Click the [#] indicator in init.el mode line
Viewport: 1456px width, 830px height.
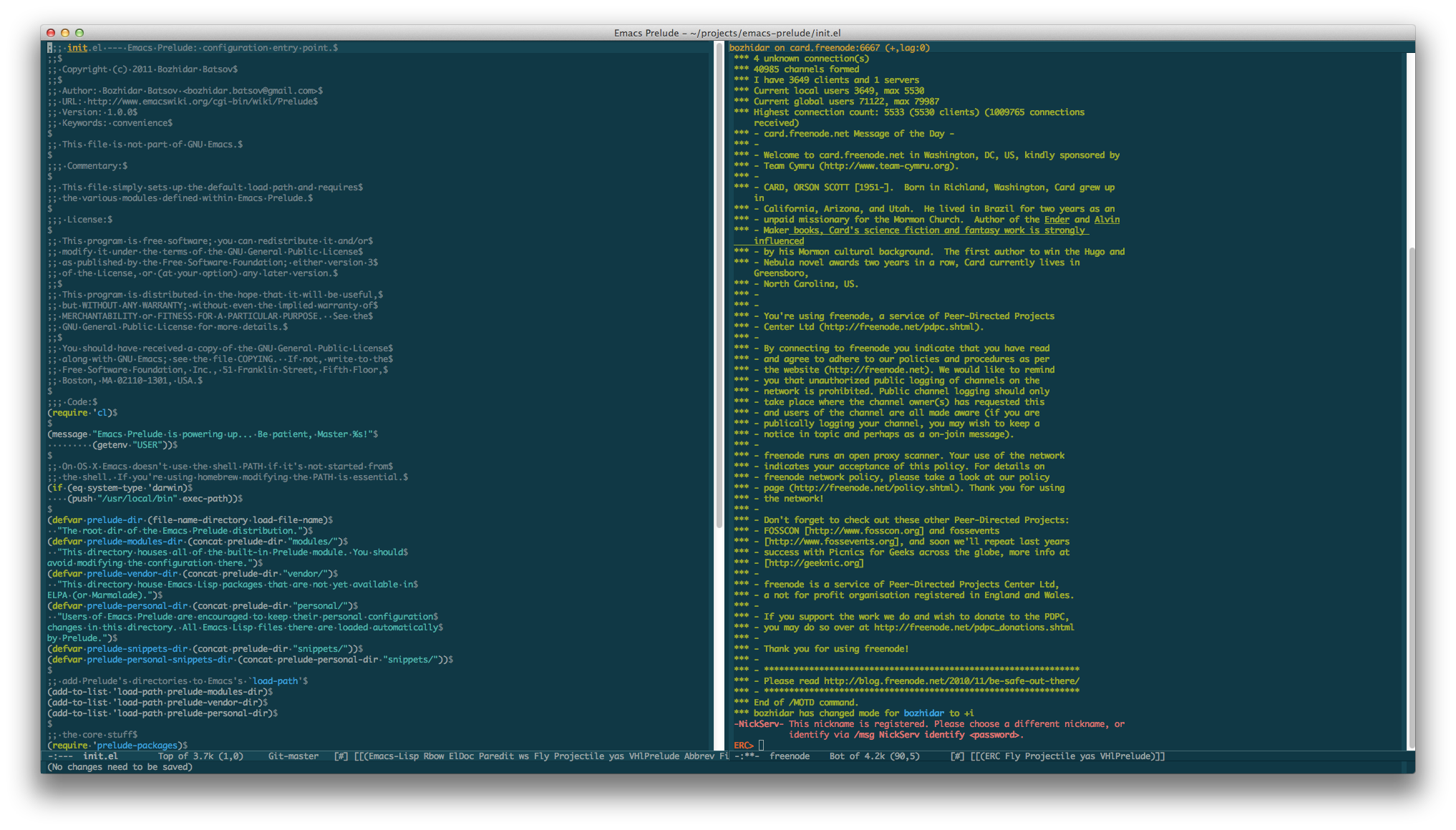tap(341, 756)
